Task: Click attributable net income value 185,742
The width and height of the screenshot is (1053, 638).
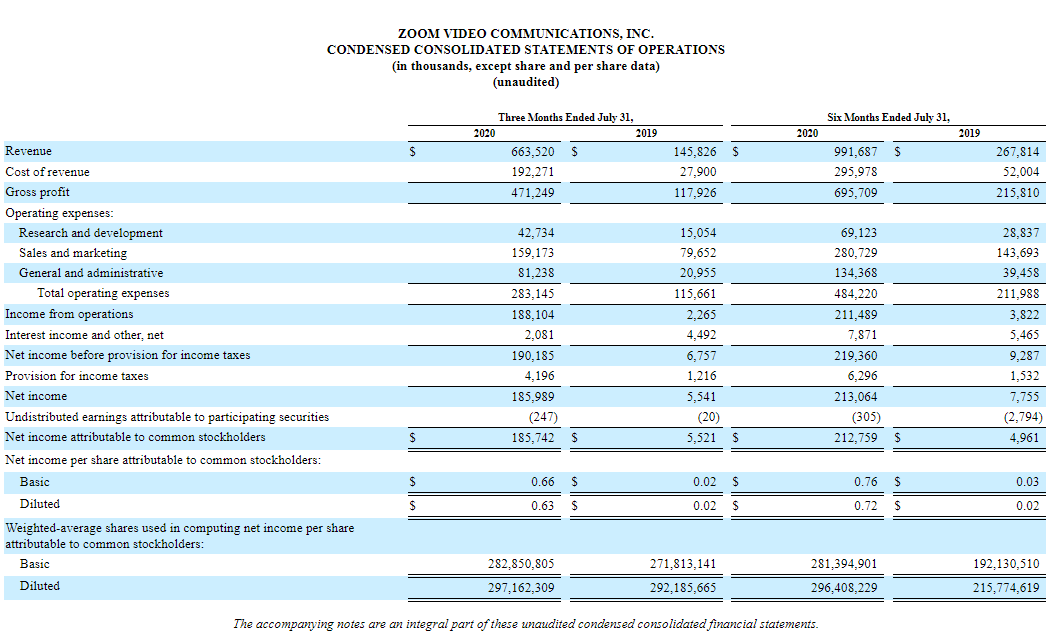Action: pos(533,438)
